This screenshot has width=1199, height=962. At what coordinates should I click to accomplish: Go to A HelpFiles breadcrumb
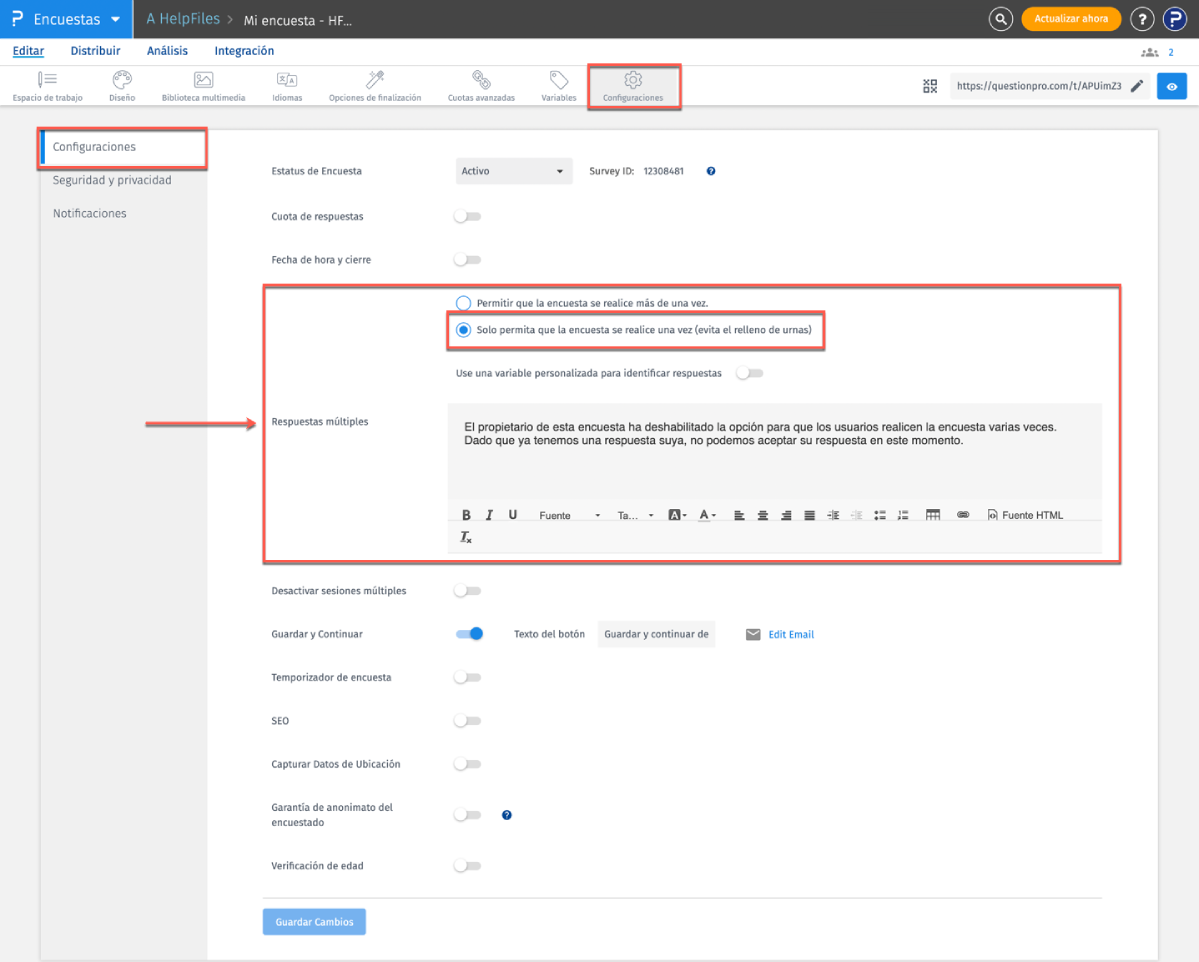183,19
